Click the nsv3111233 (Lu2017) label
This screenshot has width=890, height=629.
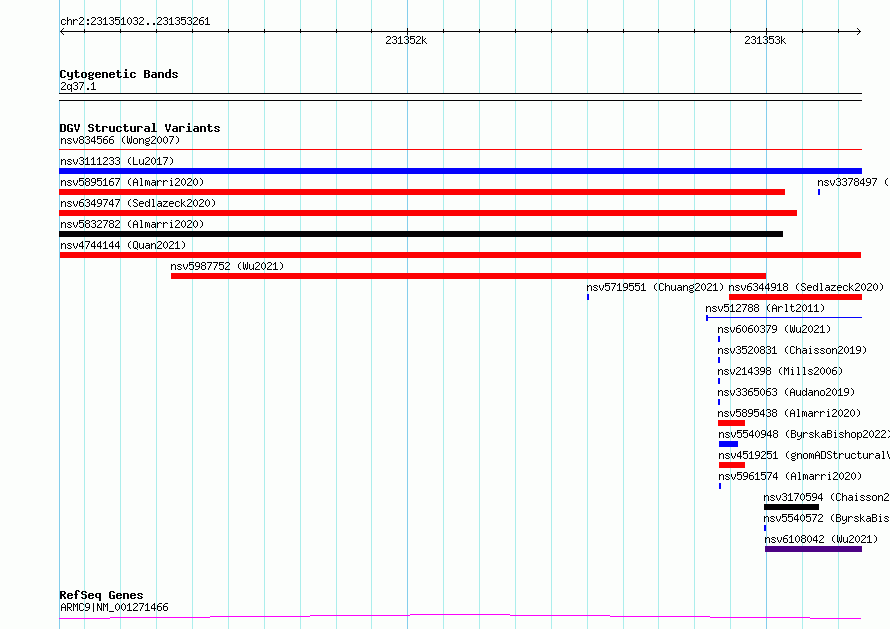pos(117,161)
